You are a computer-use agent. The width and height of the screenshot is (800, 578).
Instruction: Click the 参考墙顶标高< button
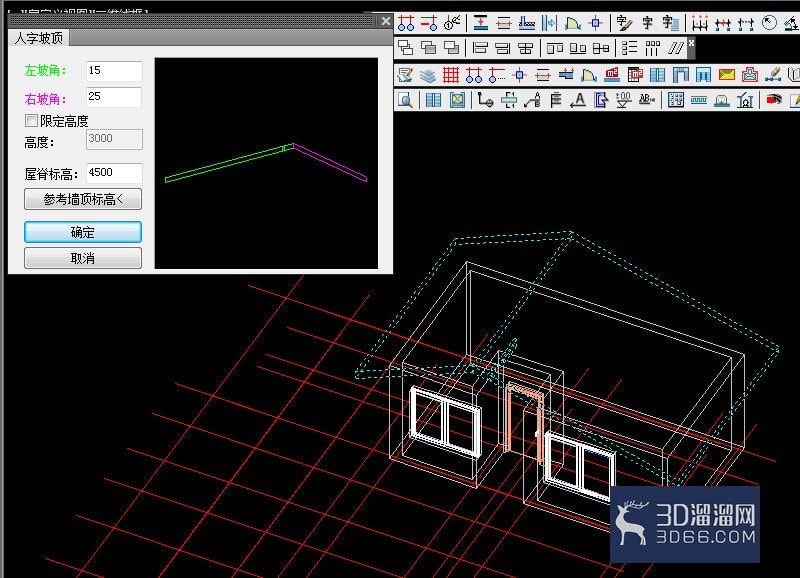coord(83,199)
